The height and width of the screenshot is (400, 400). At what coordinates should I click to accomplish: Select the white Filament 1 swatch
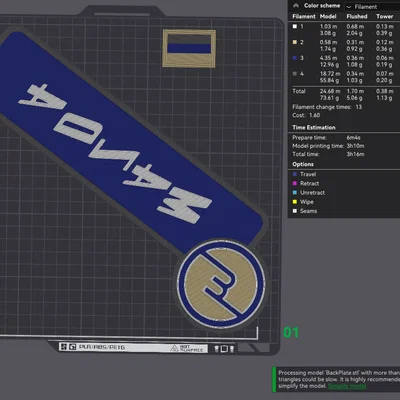click(x=295, y=26)
